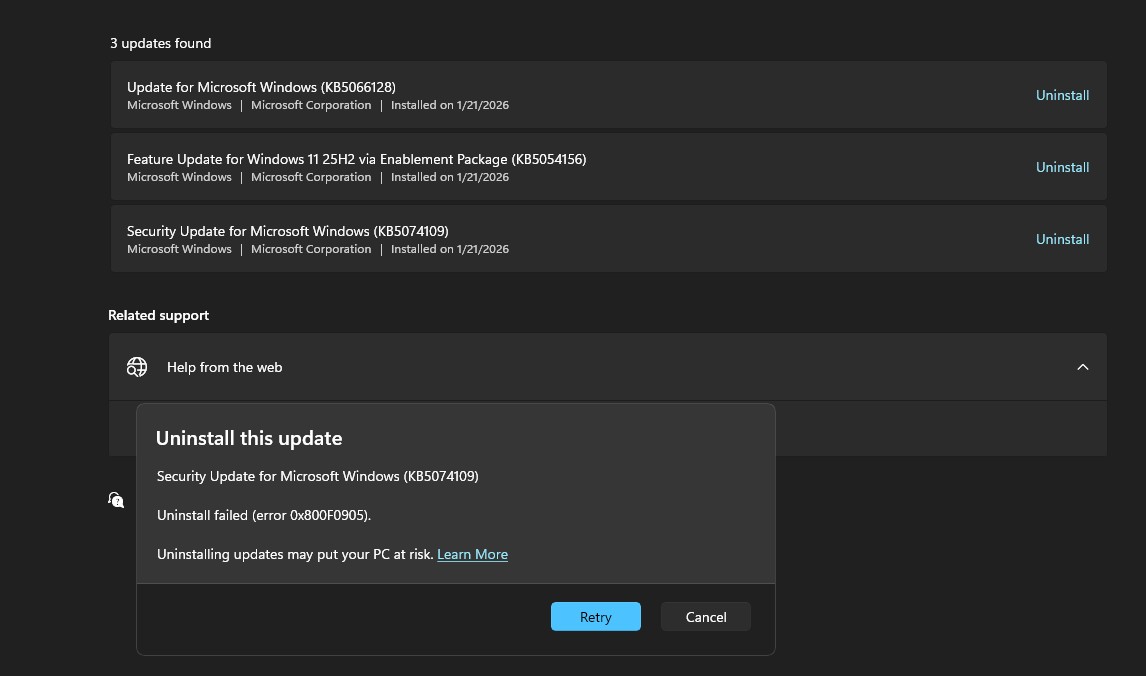Image resolution: width=1146 pixels, height=676 pixels.
Task: Uninstall Security Update KB5074109
Action: [1062, 239]
